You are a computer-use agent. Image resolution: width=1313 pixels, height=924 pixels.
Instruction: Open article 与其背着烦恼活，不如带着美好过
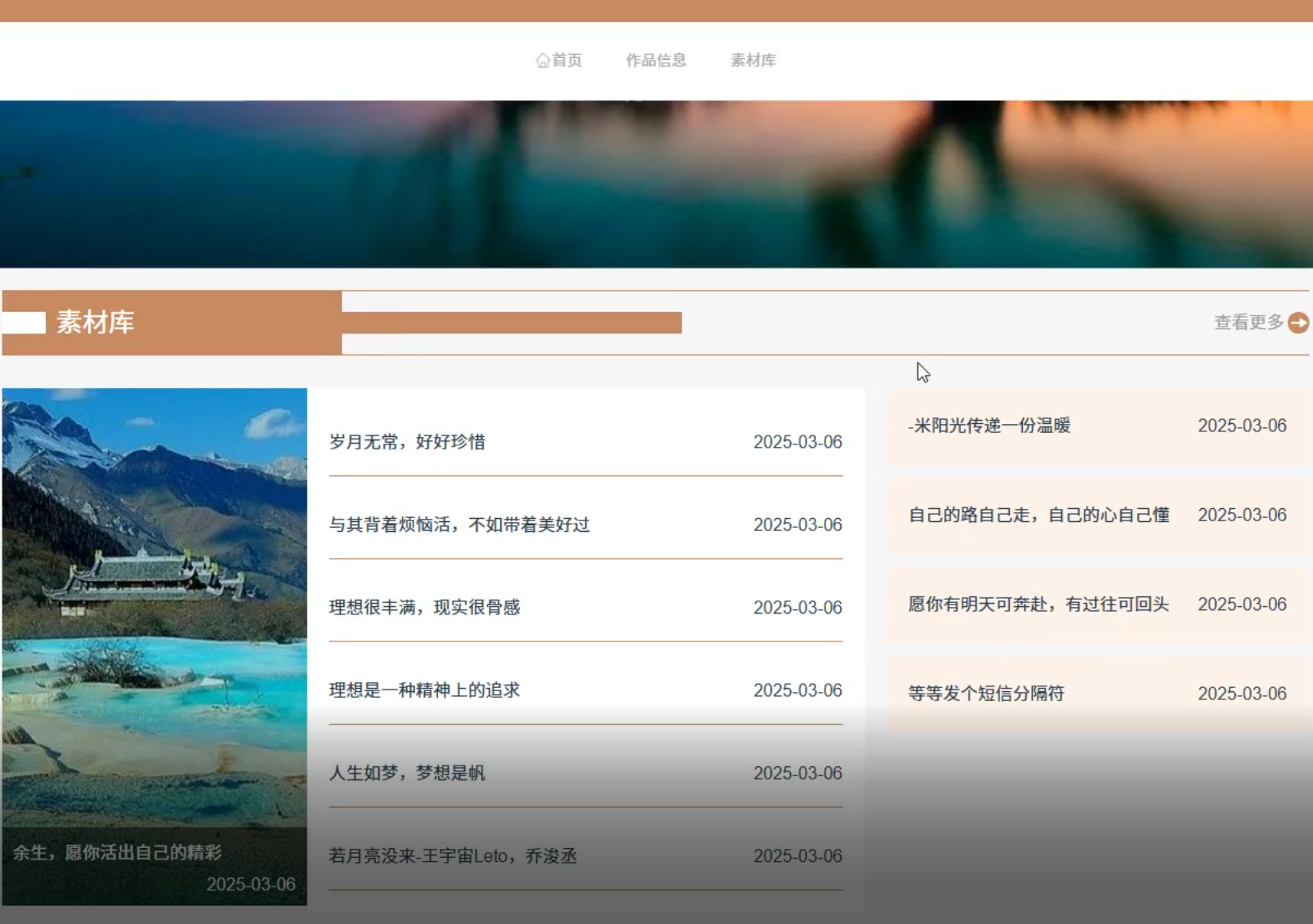tap(458, 524)
